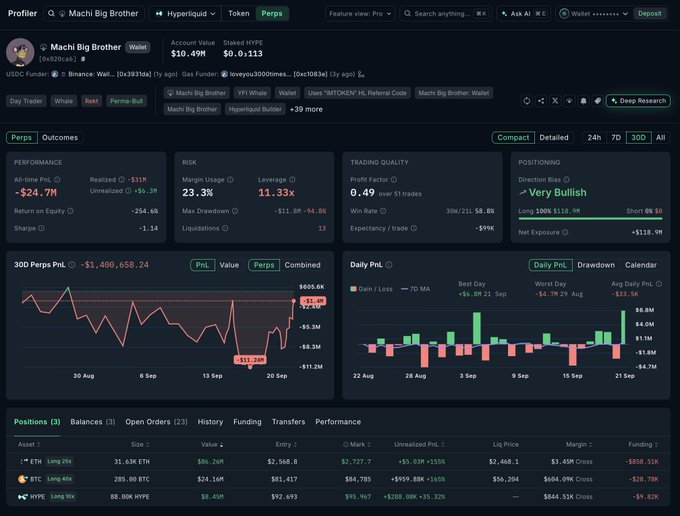Image resolution: width=680 pixels, height=516 pixels.
Task: Click info icon next to Expectancy / trade
Action: (x=414, y=228)
